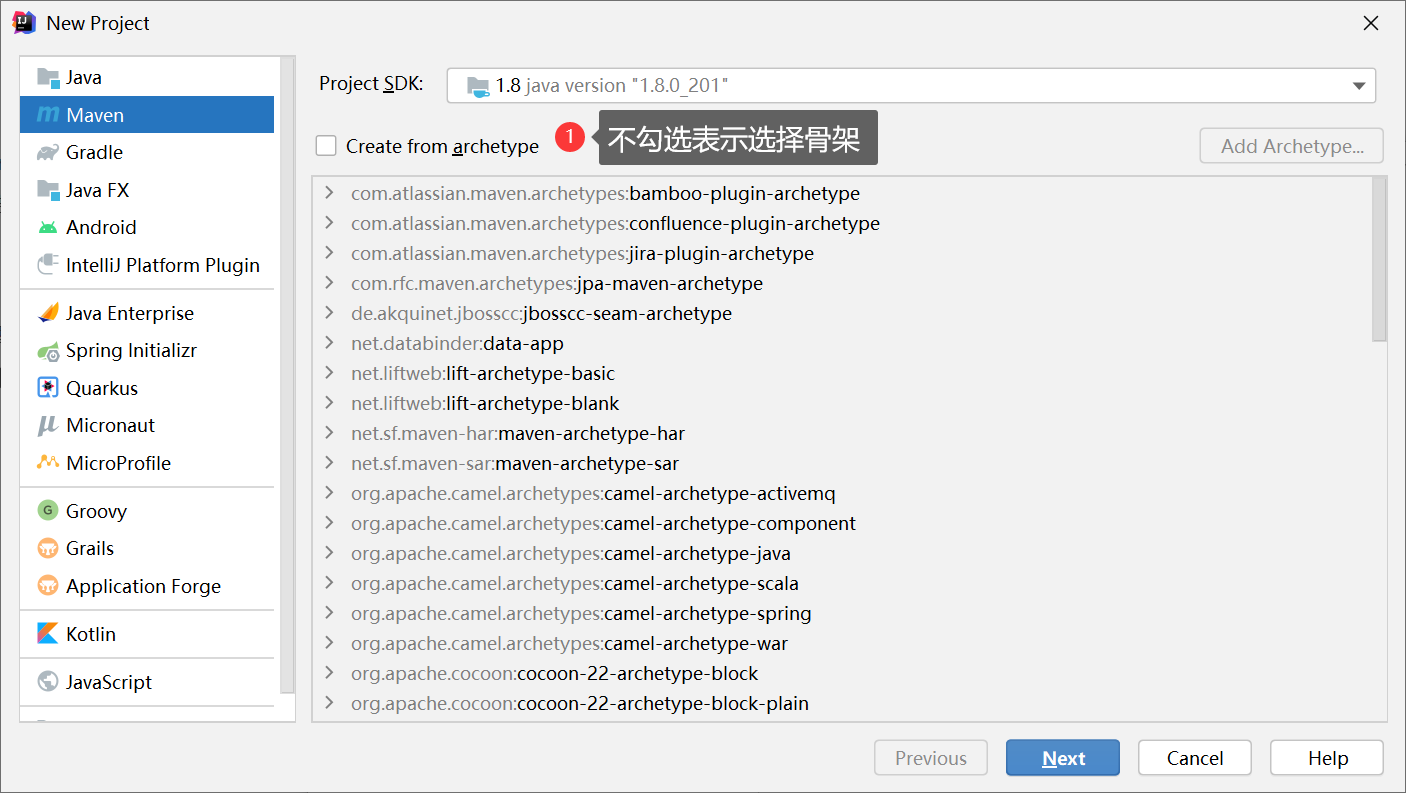The width and height of the screenshot is (1406, 793).
Task: Choose Java FX project type
Action: coord(147,190)
